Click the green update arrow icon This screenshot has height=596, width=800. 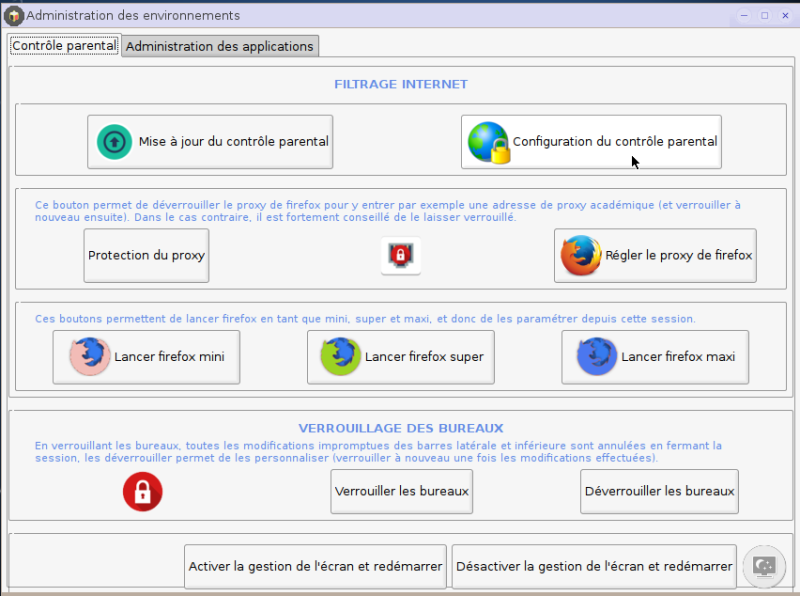tap(114, 142)
